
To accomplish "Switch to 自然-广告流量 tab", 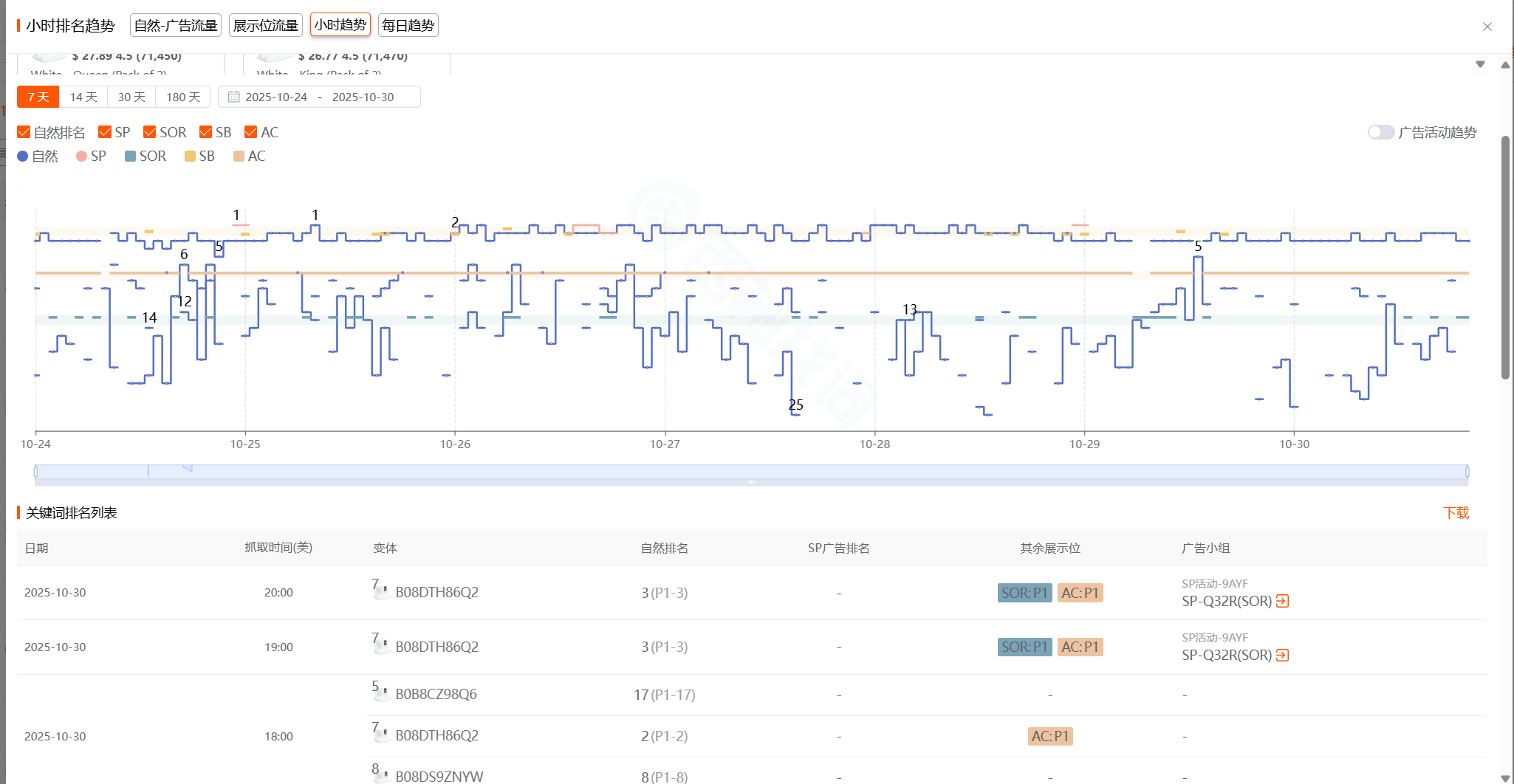I will 176,25.
